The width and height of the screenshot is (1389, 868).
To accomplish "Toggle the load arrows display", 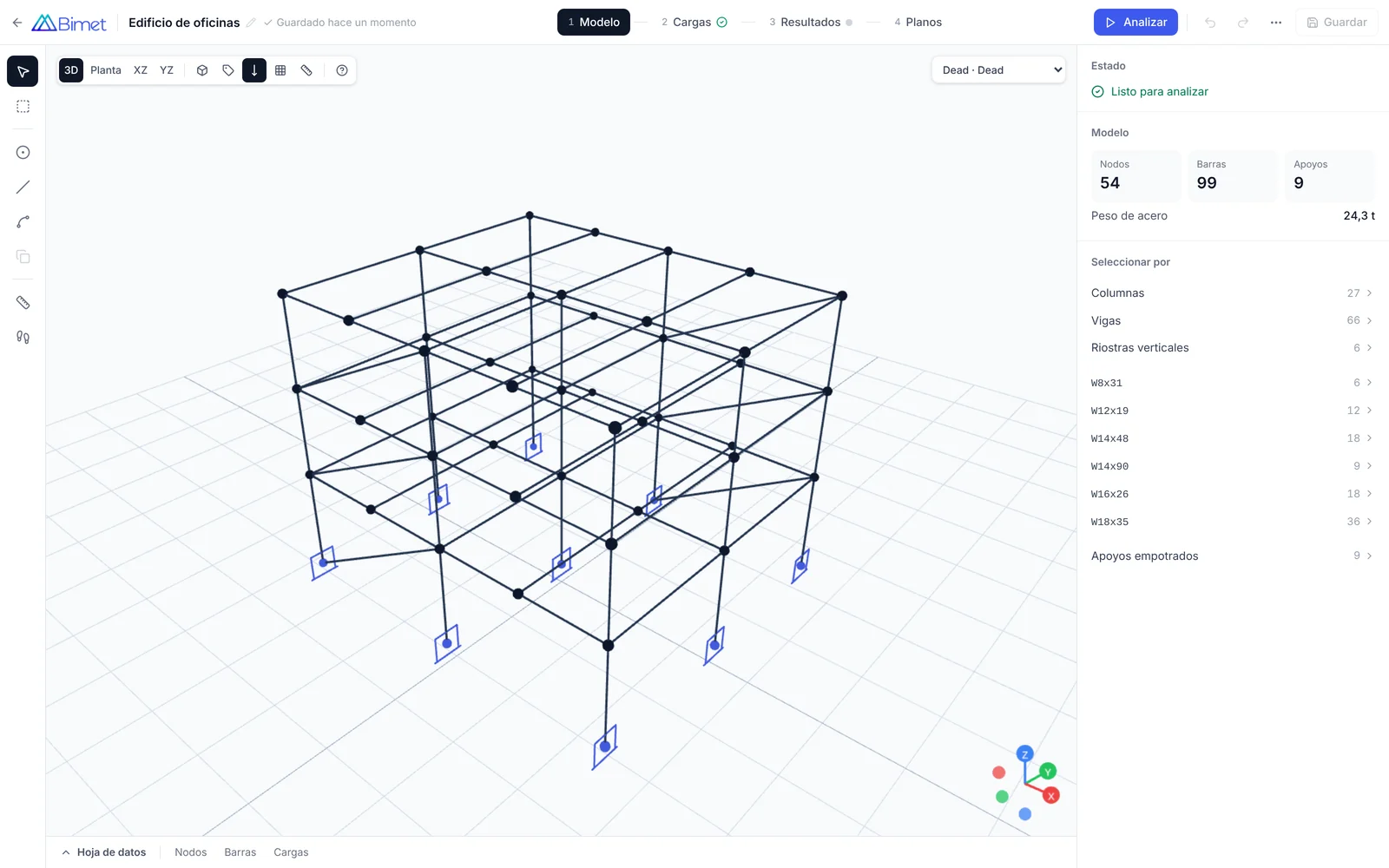I will 254,70.
